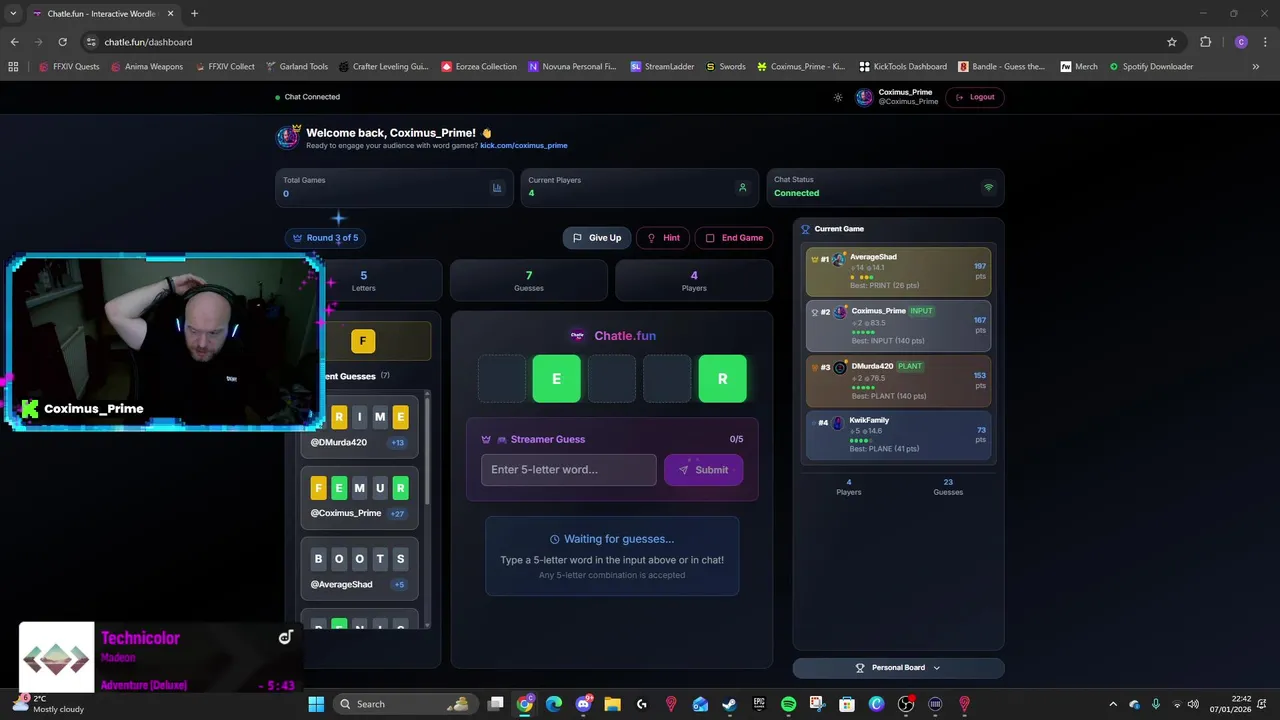Open Chrome from the taskbar

pyautogui.click(x=525, y=704)
